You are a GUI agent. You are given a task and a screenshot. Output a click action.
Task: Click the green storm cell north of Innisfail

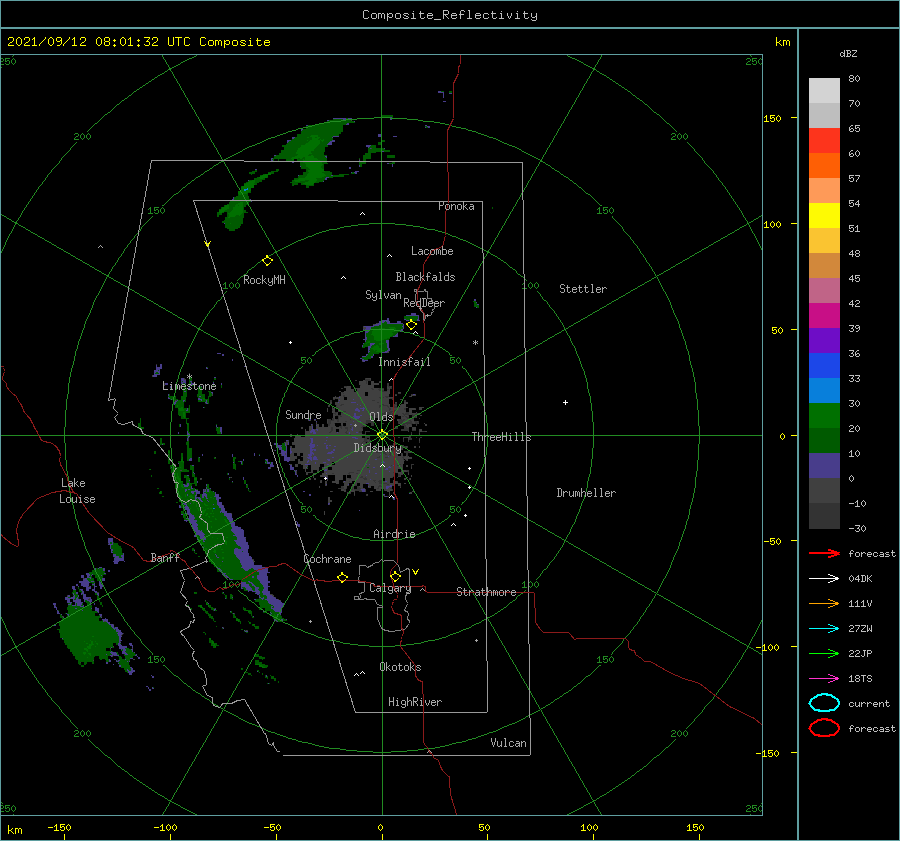(x=381, y=339)
